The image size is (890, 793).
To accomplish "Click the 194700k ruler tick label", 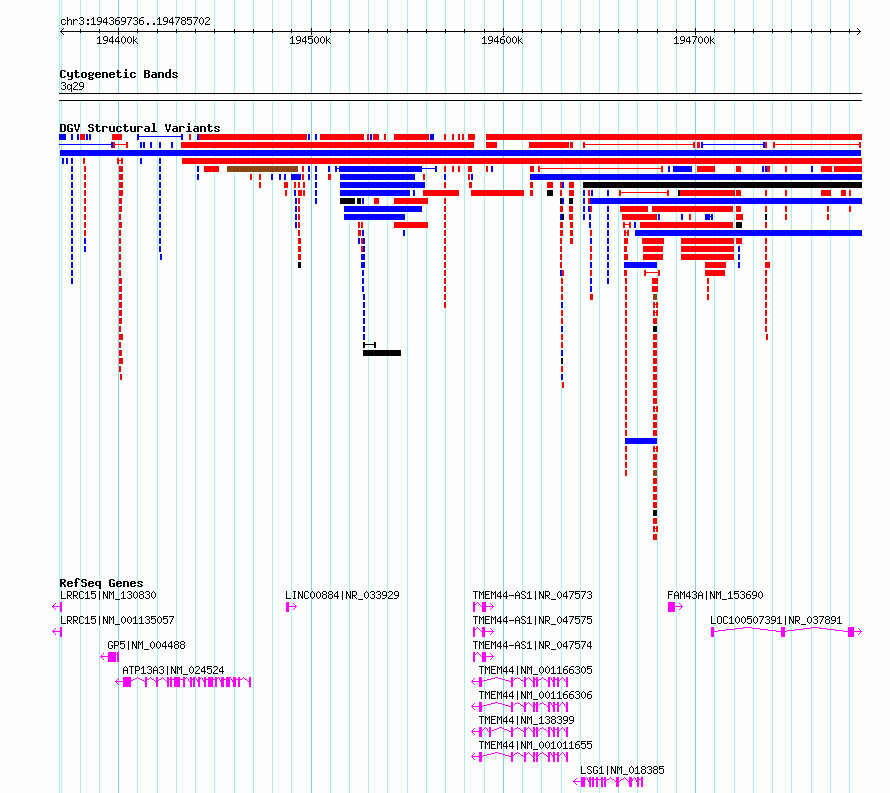I will (x=694, y=40).
